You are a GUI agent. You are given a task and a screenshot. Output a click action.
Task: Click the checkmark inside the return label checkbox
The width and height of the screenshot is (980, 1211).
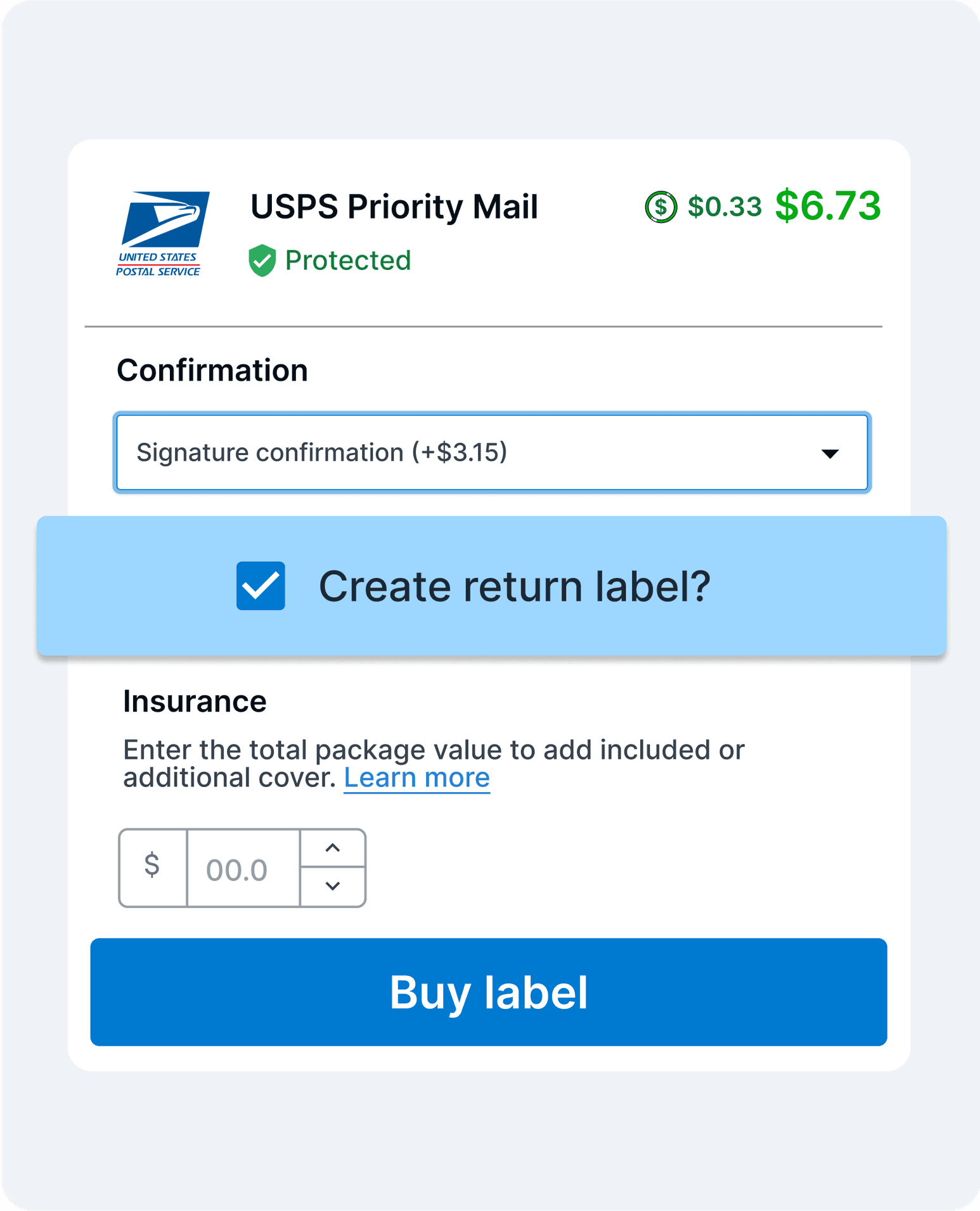[x=261, y=586]
